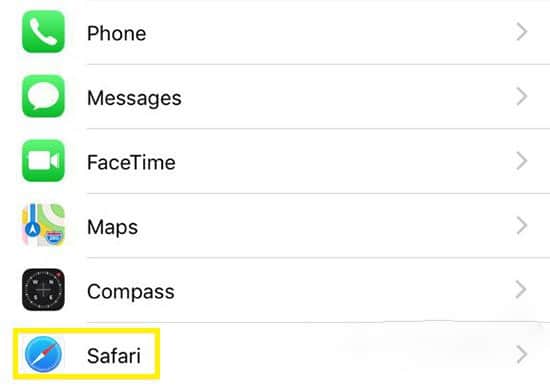550x386 pixels.
Task: Choose the FaceTime label text
Action: [131, 162]
